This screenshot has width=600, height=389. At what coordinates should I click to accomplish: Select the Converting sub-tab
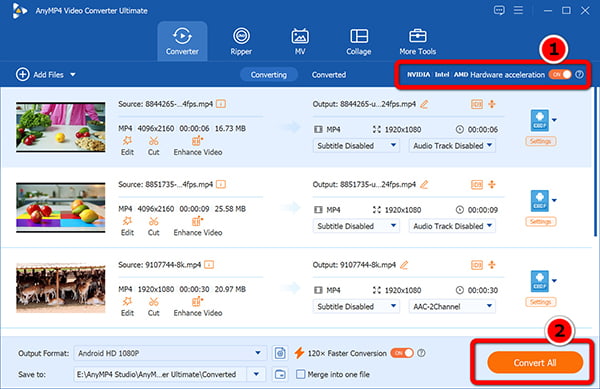269,75
